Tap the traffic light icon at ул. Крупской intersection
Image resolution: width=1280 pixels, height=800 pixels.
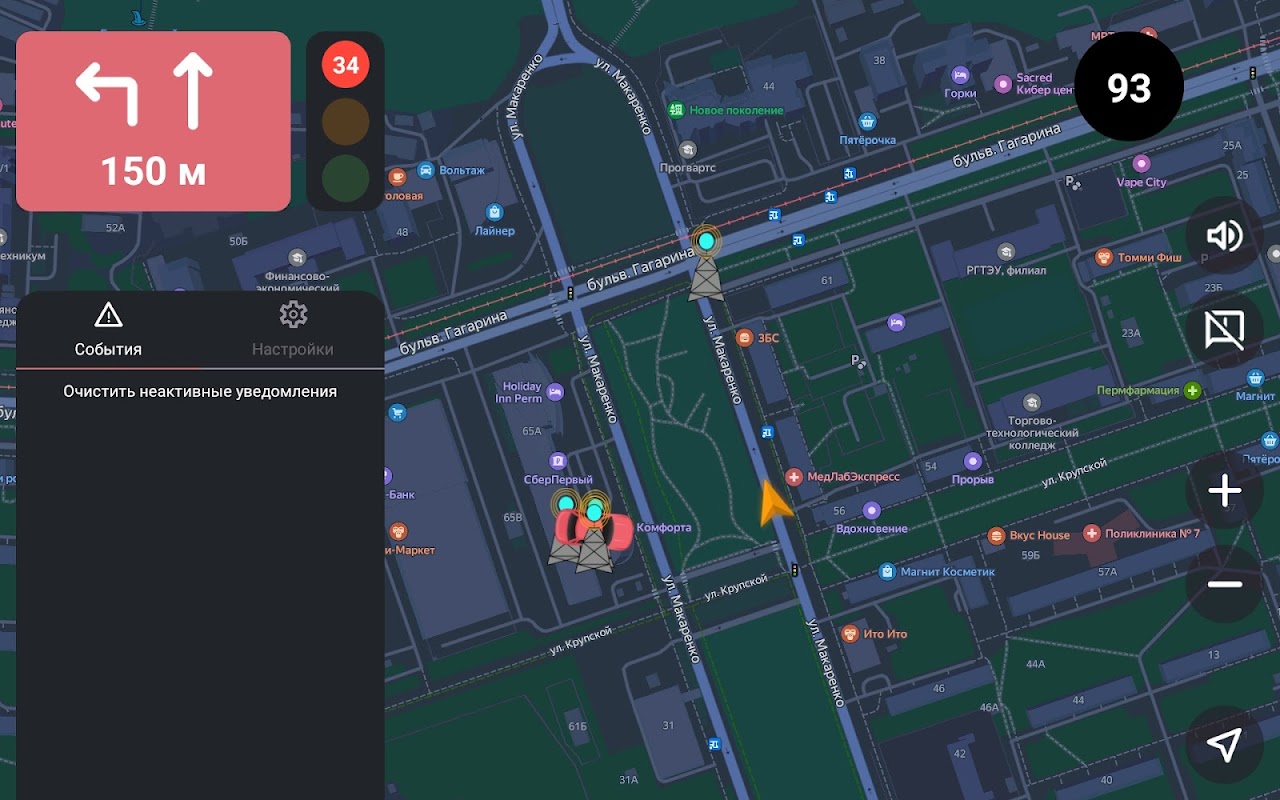click(795, 570)
